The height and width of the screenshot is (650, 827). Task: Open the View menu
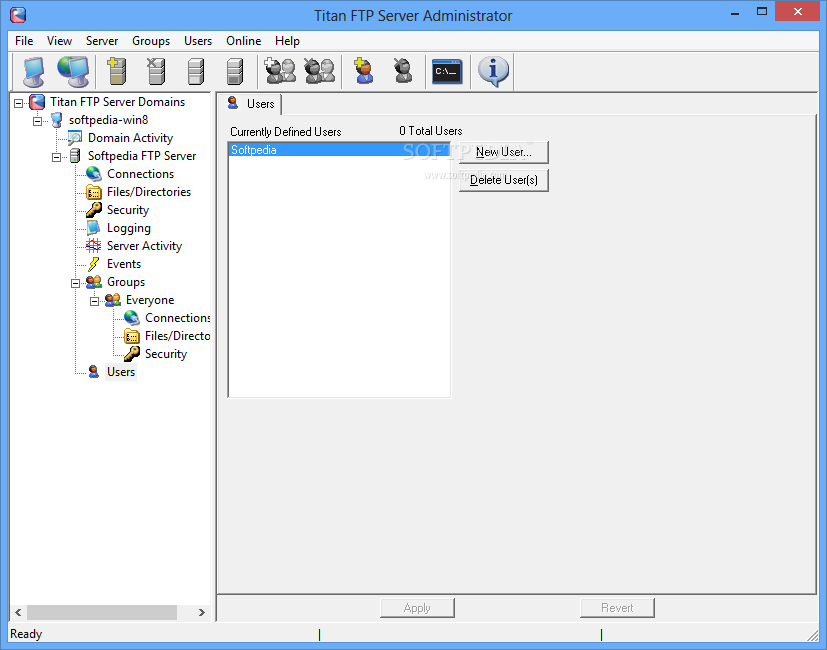click(59, 41)
